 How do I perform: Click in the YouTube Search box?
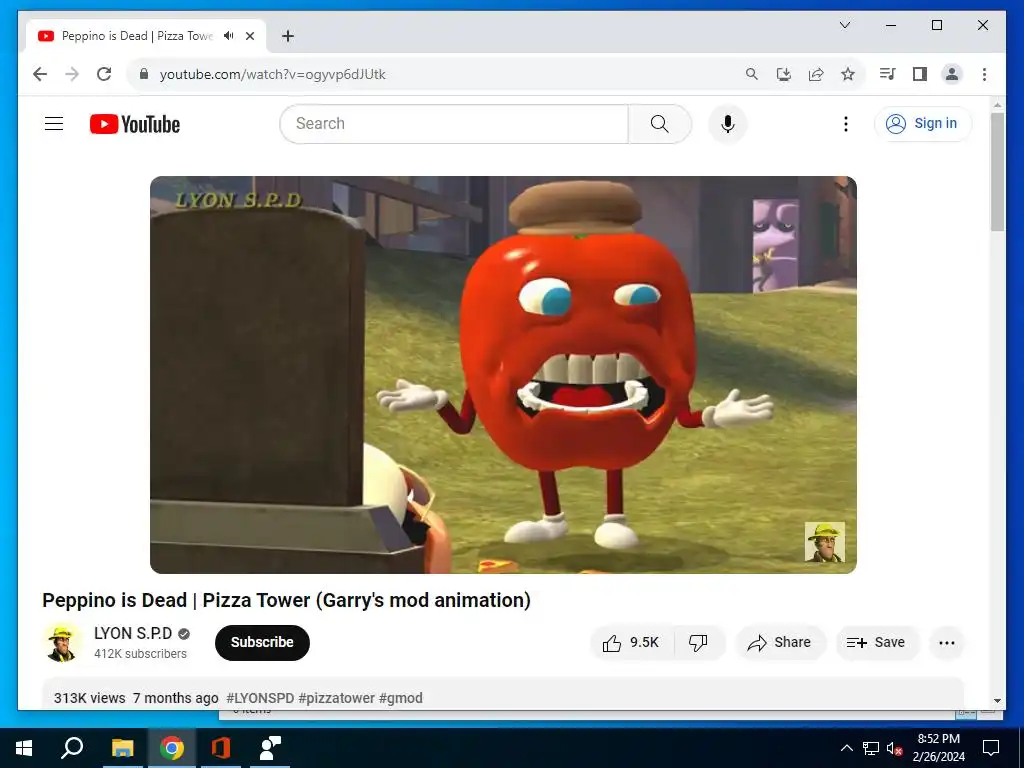pos(454,123)
